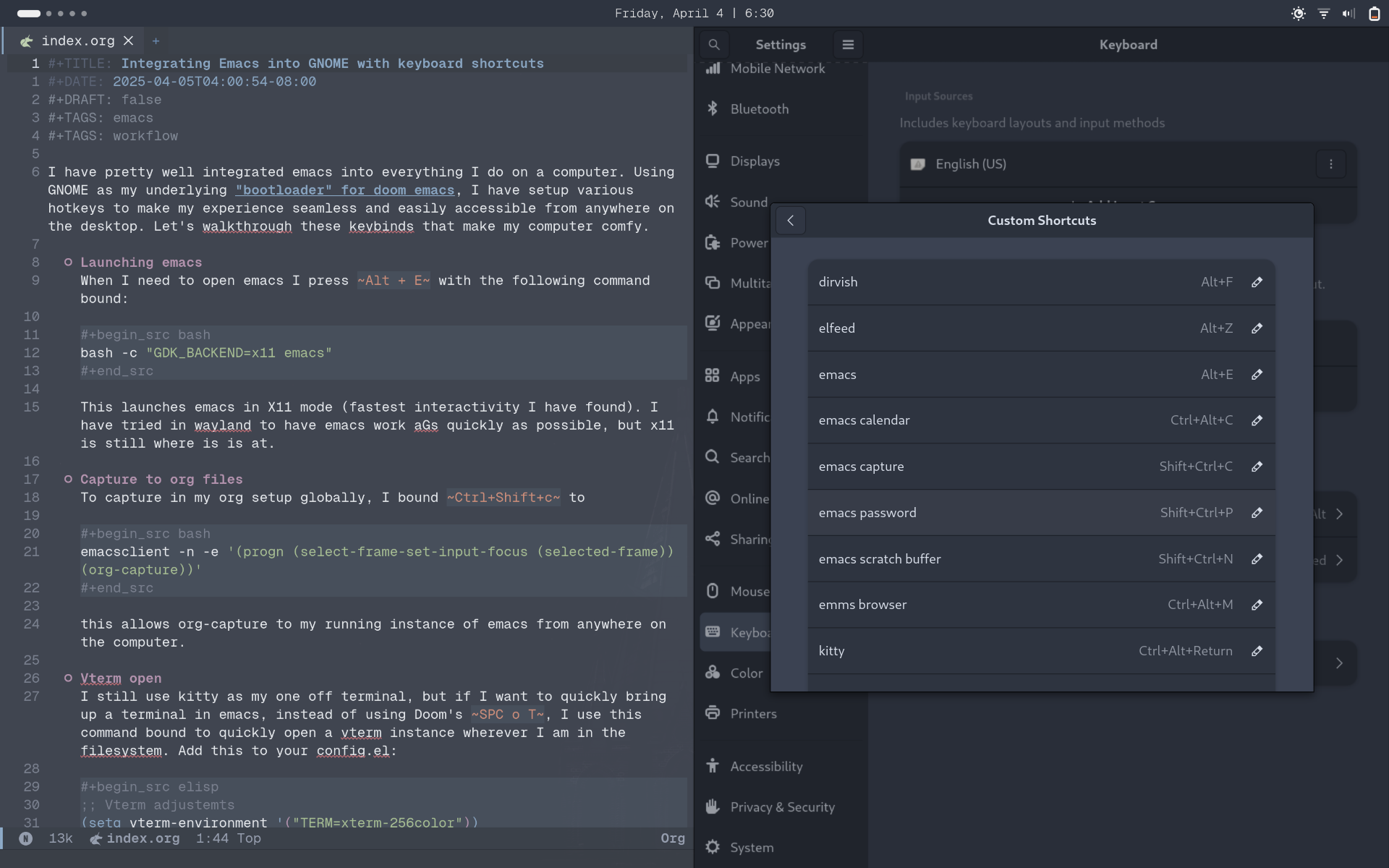This screenshot has height=868, width=1389.
Task: Click the battery icon in top bar
Action: pyautogui.click(x=1374, y=13)
